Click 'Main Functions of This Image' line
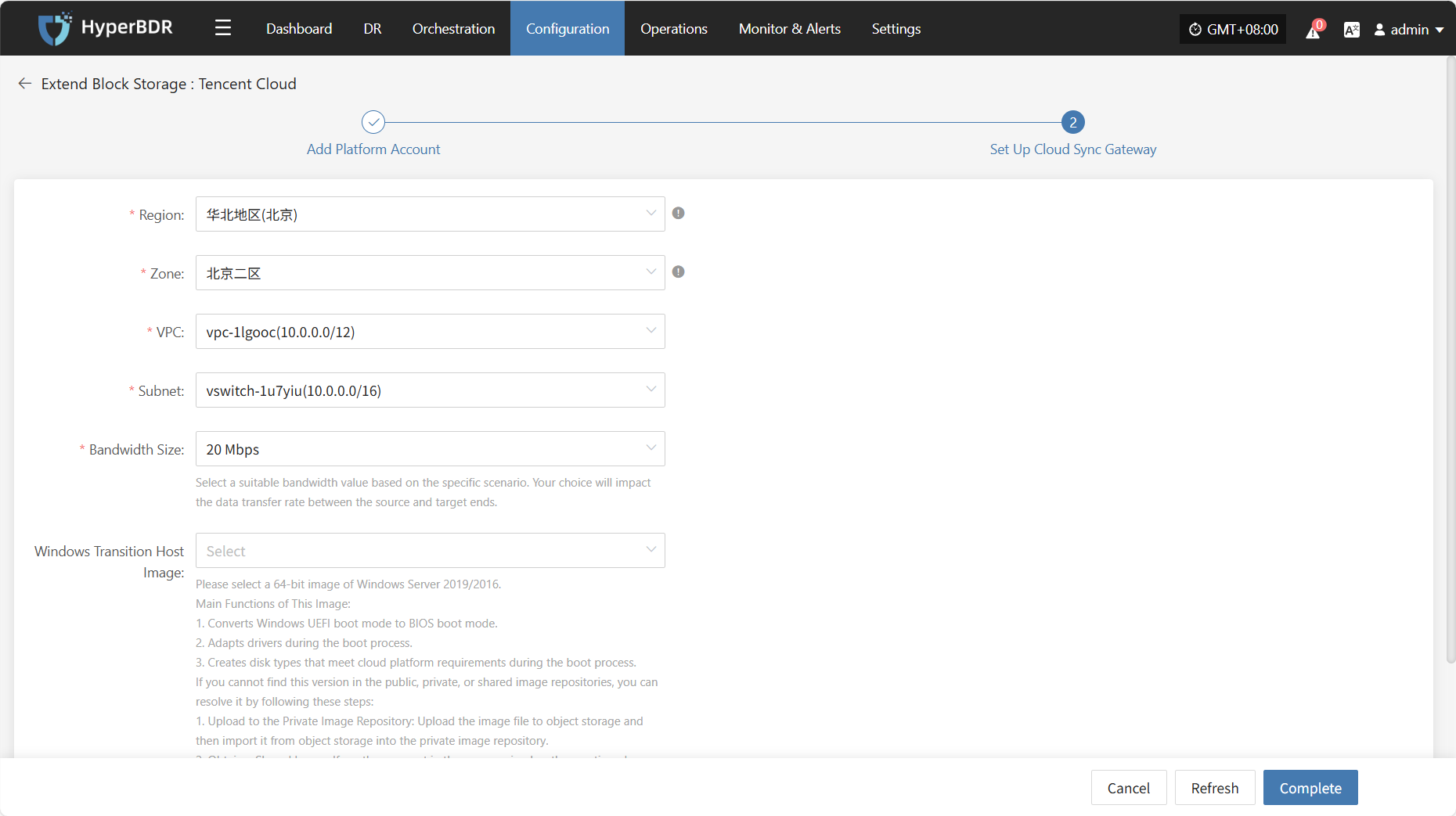 tap(273, 603)
